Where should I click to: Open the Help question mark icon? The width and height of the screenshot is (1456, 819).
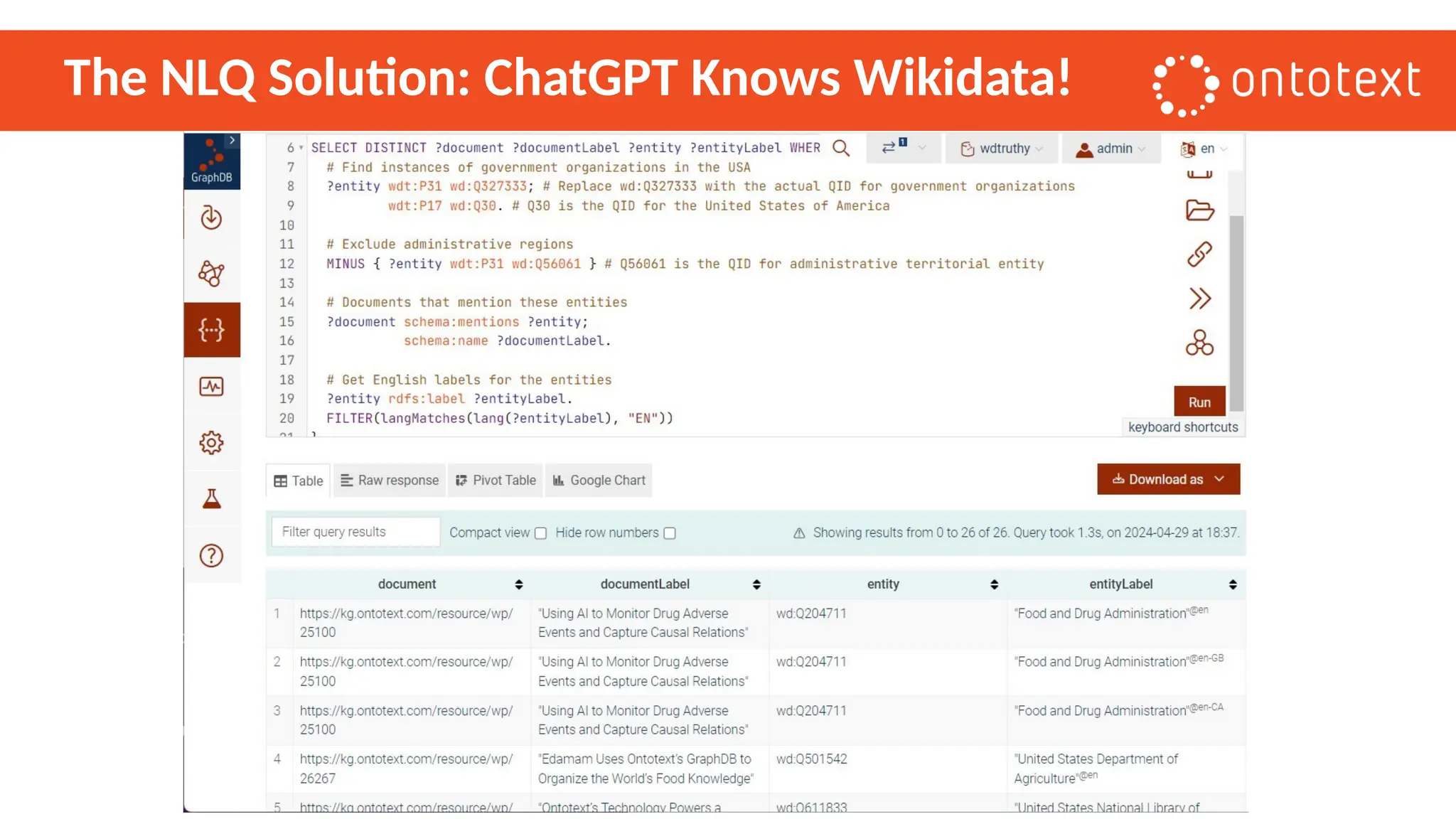pos(211,555)
